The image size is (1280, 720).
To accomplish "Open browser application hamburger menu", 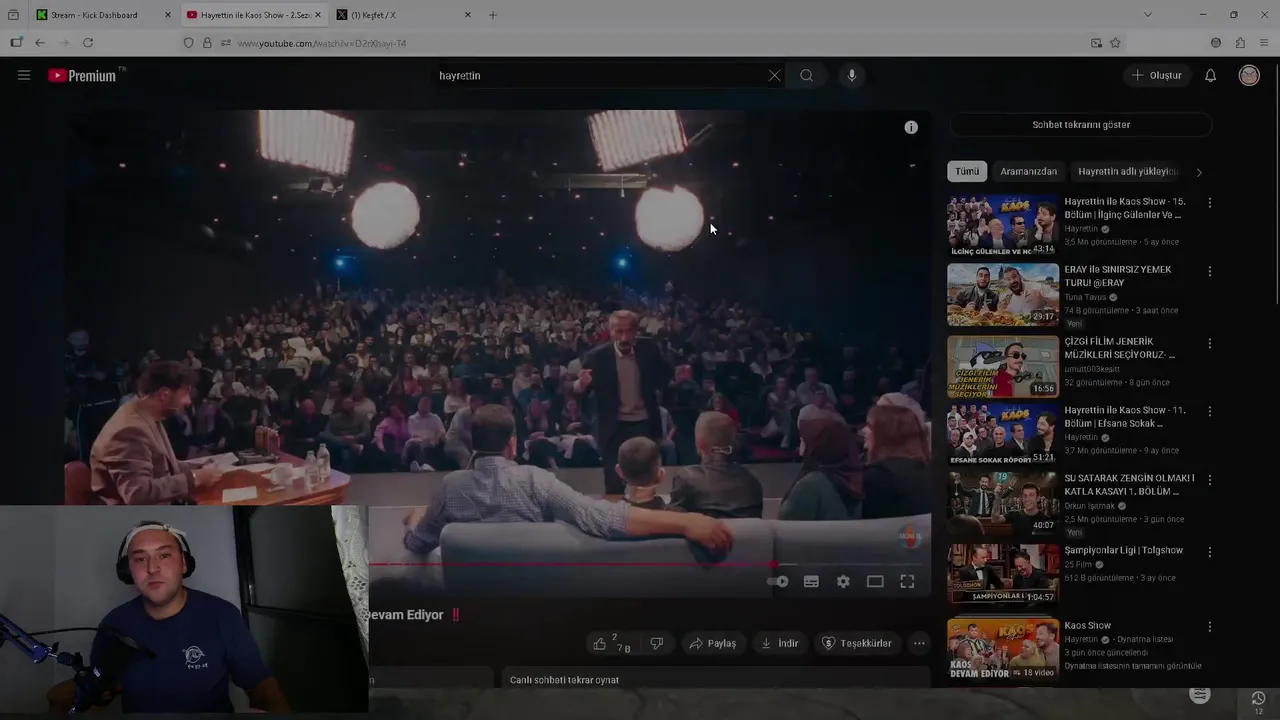I will point(1264,43).
